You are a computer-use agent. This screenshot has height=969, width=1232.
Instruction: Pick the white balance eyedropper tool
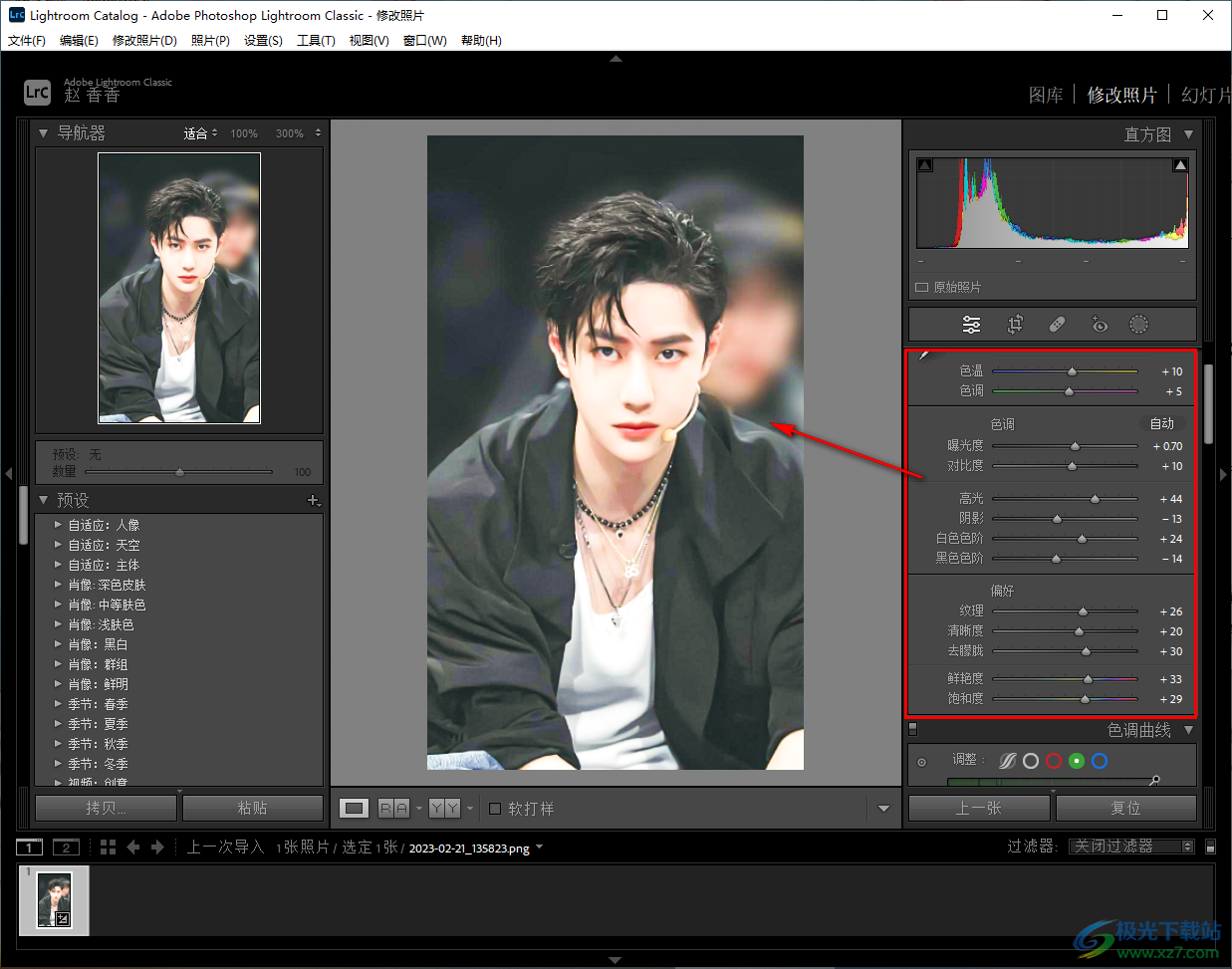click(923, 355)
